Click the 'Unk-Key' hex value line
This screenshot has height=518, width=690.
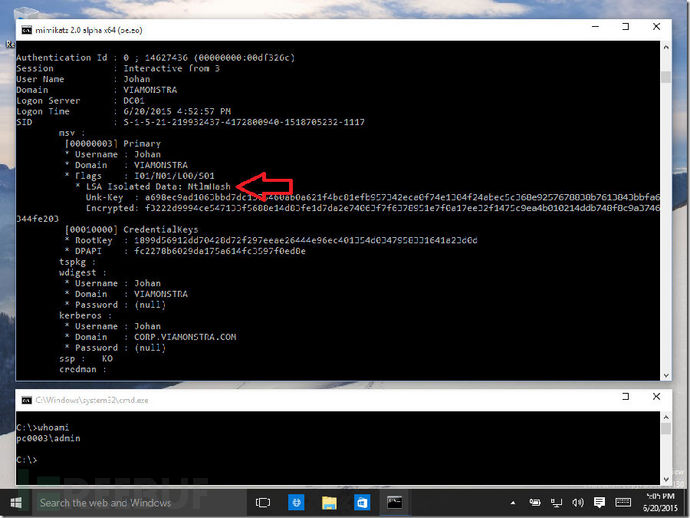click(372, 197)
